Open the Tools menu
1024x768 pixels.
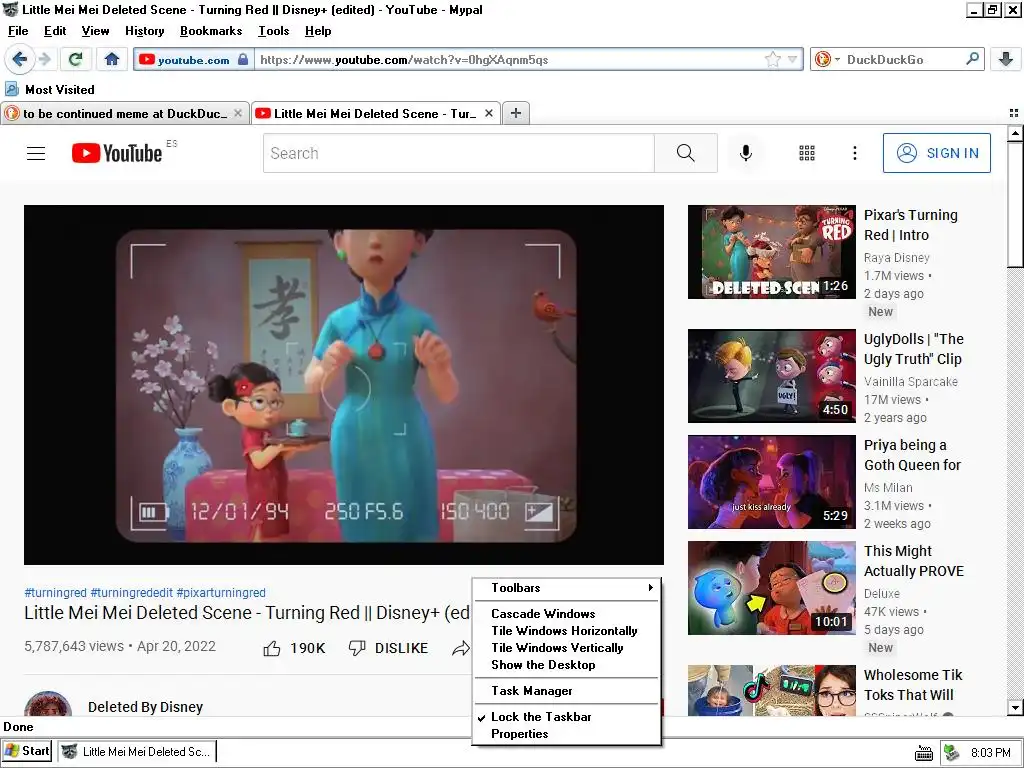point(274,31)
